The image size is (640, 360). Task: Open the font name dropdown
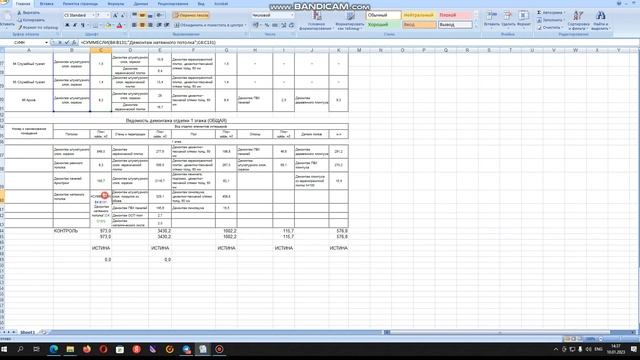[x=93, y=16]
